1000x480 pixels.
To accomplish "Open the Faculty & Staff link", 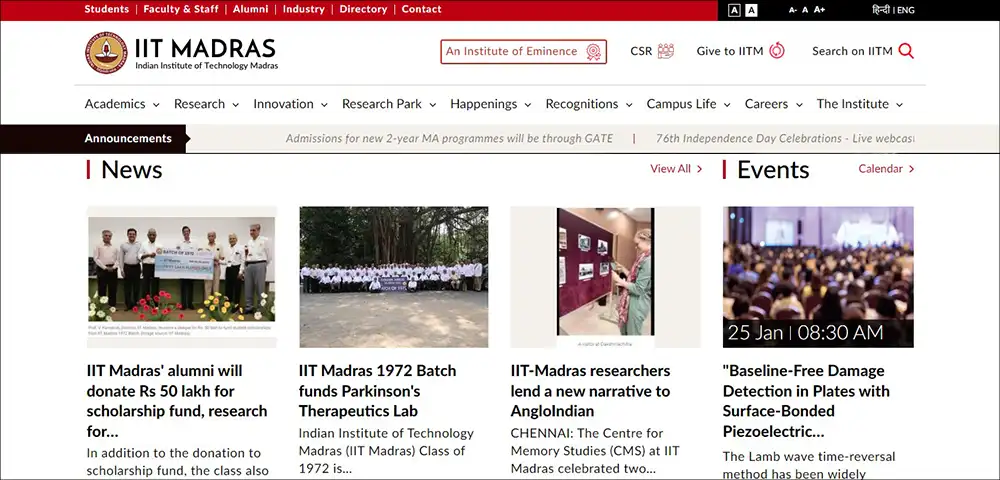I will click(180, 10).
